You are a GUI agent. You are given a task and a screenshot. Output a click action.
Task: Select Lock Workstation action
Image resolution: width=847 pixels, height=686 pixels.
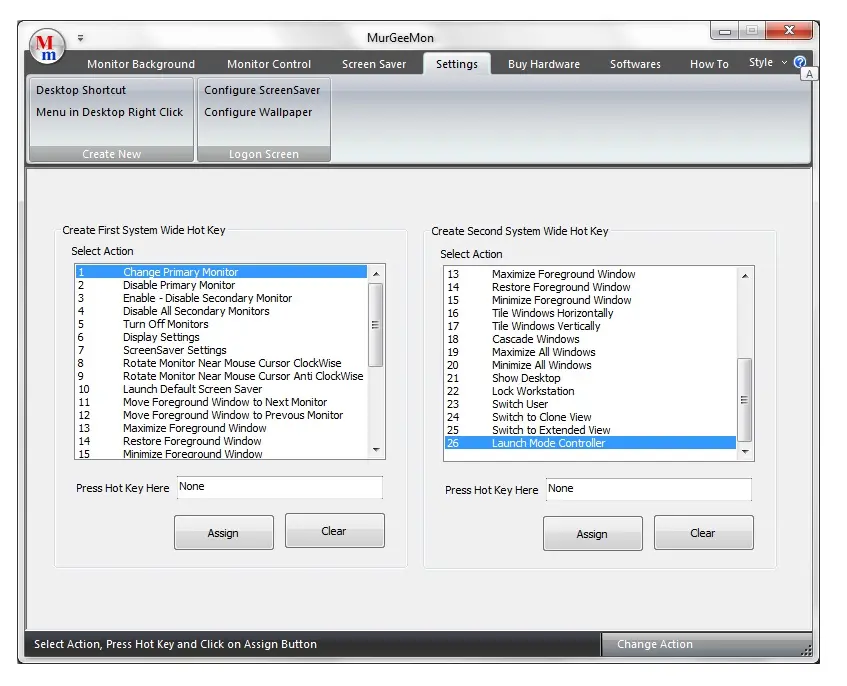tap(590, 391)
